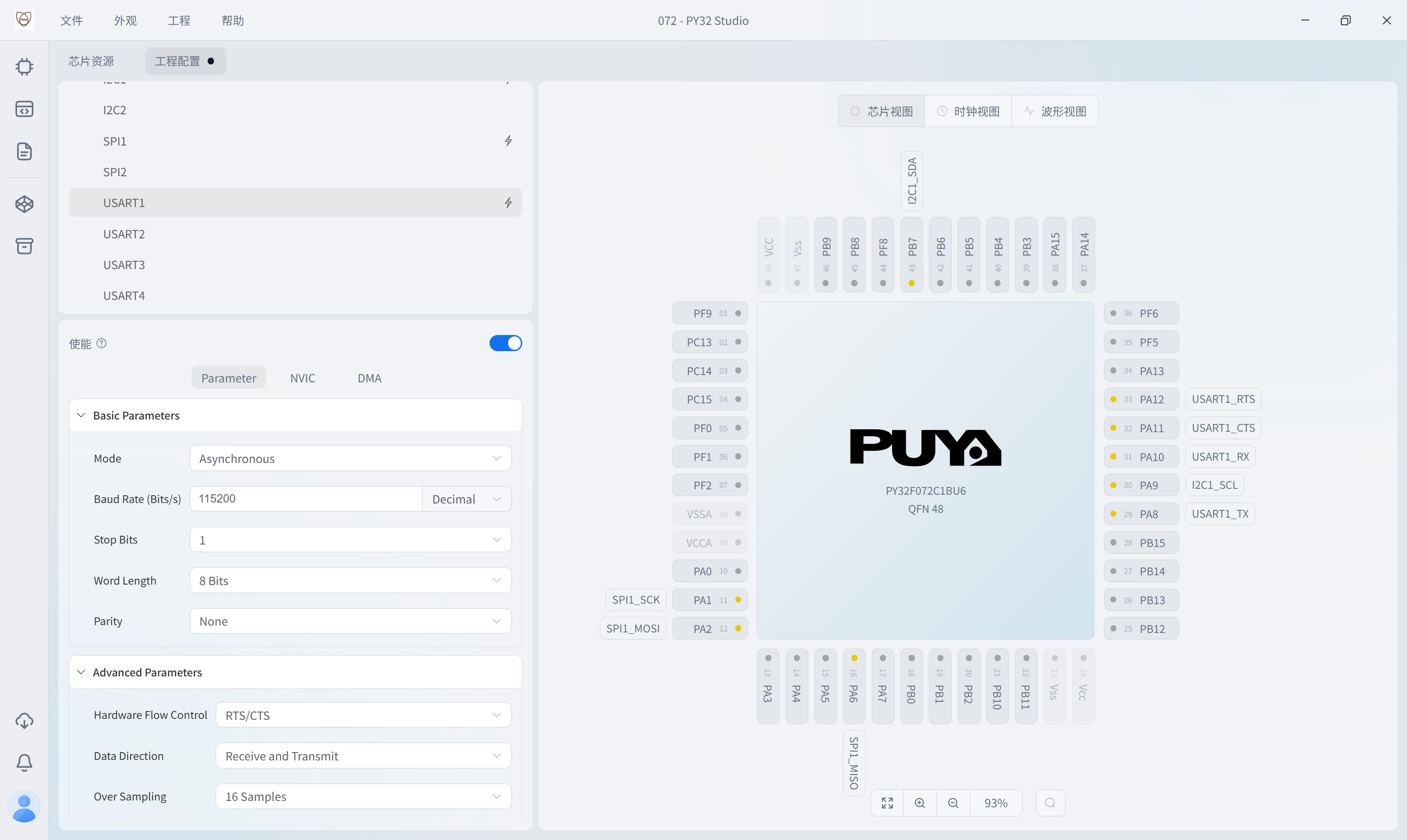
Task: Open the 工程 menu
Action: [x=179, y=21]
